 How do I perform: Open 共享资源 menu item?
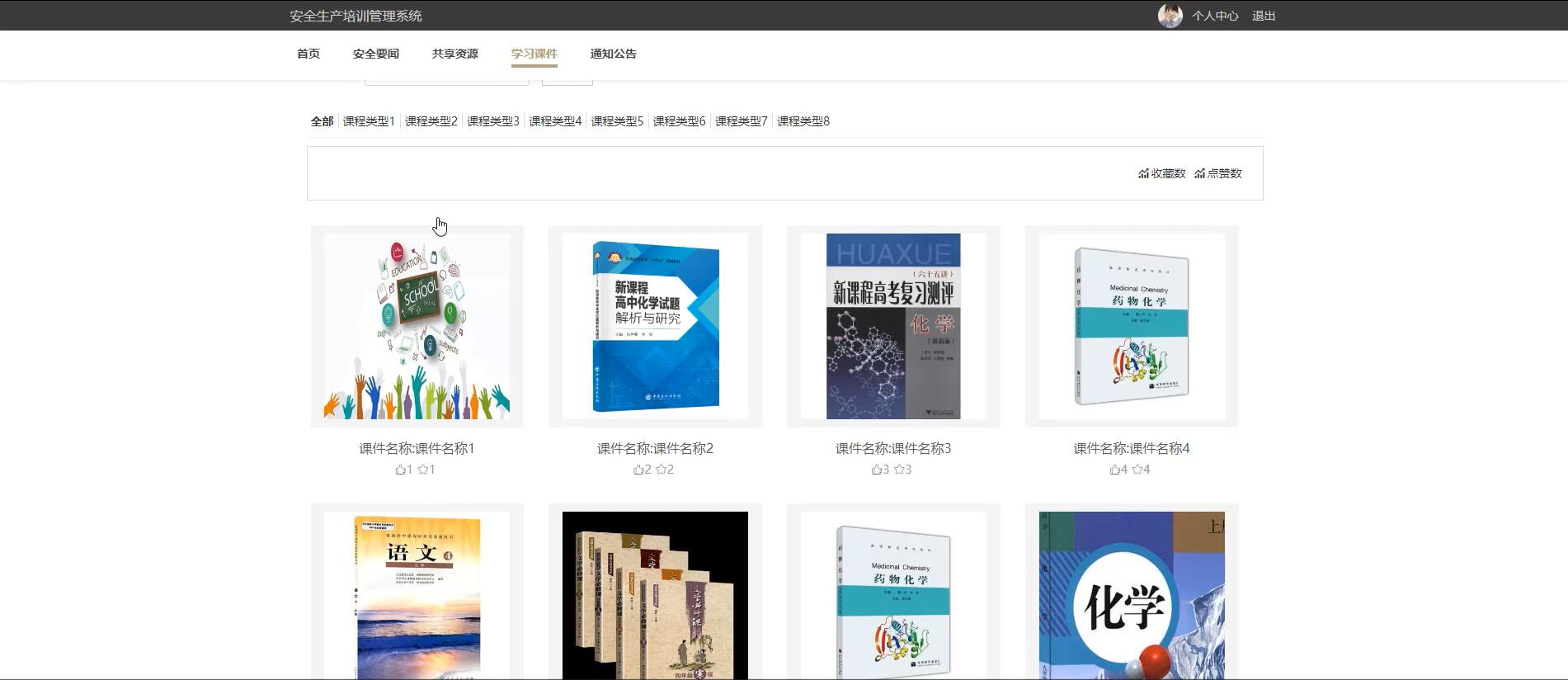click(455, 54)
